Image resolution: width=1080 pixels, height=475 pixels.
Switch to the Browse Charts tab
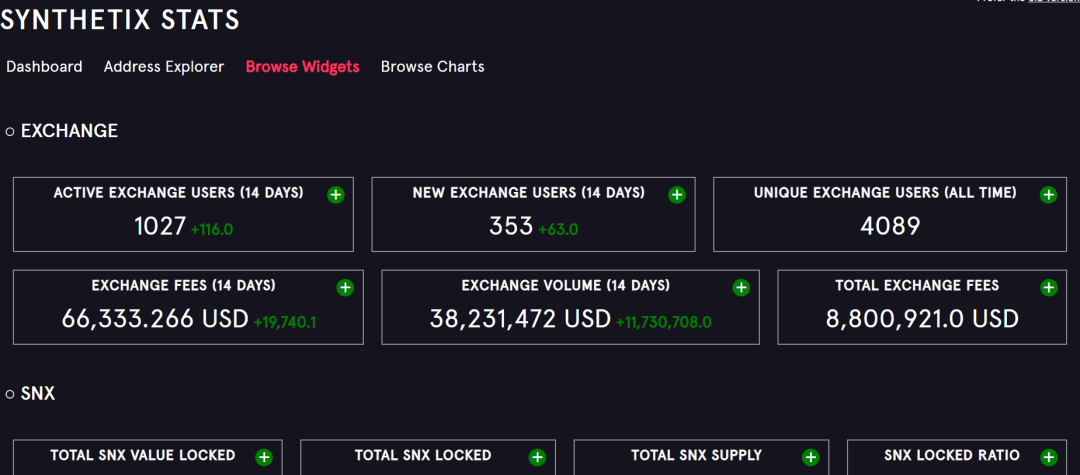pos(433,67)
